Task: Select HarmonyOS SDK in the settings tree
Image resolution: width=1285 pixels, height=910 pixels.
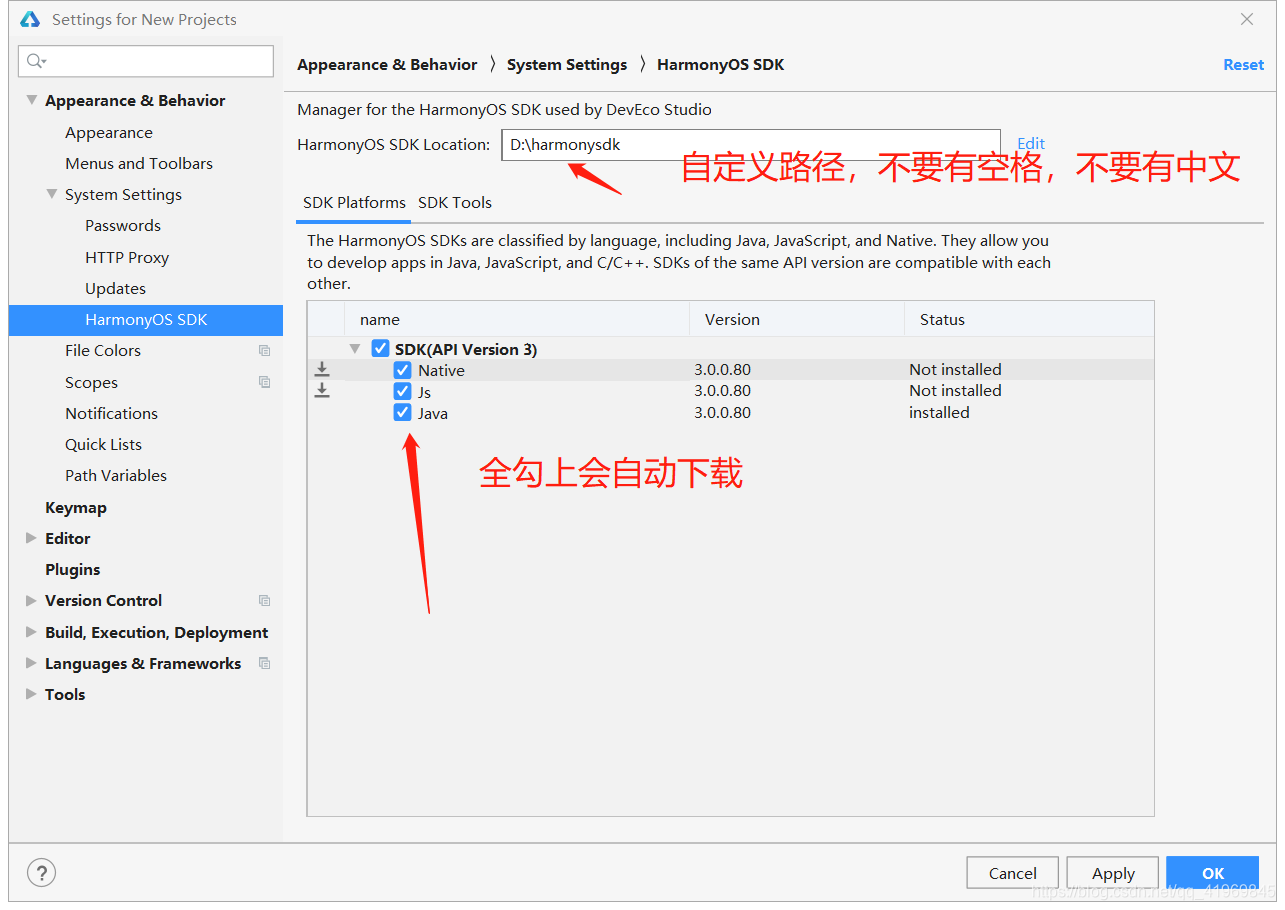Action: click(146, 320)
